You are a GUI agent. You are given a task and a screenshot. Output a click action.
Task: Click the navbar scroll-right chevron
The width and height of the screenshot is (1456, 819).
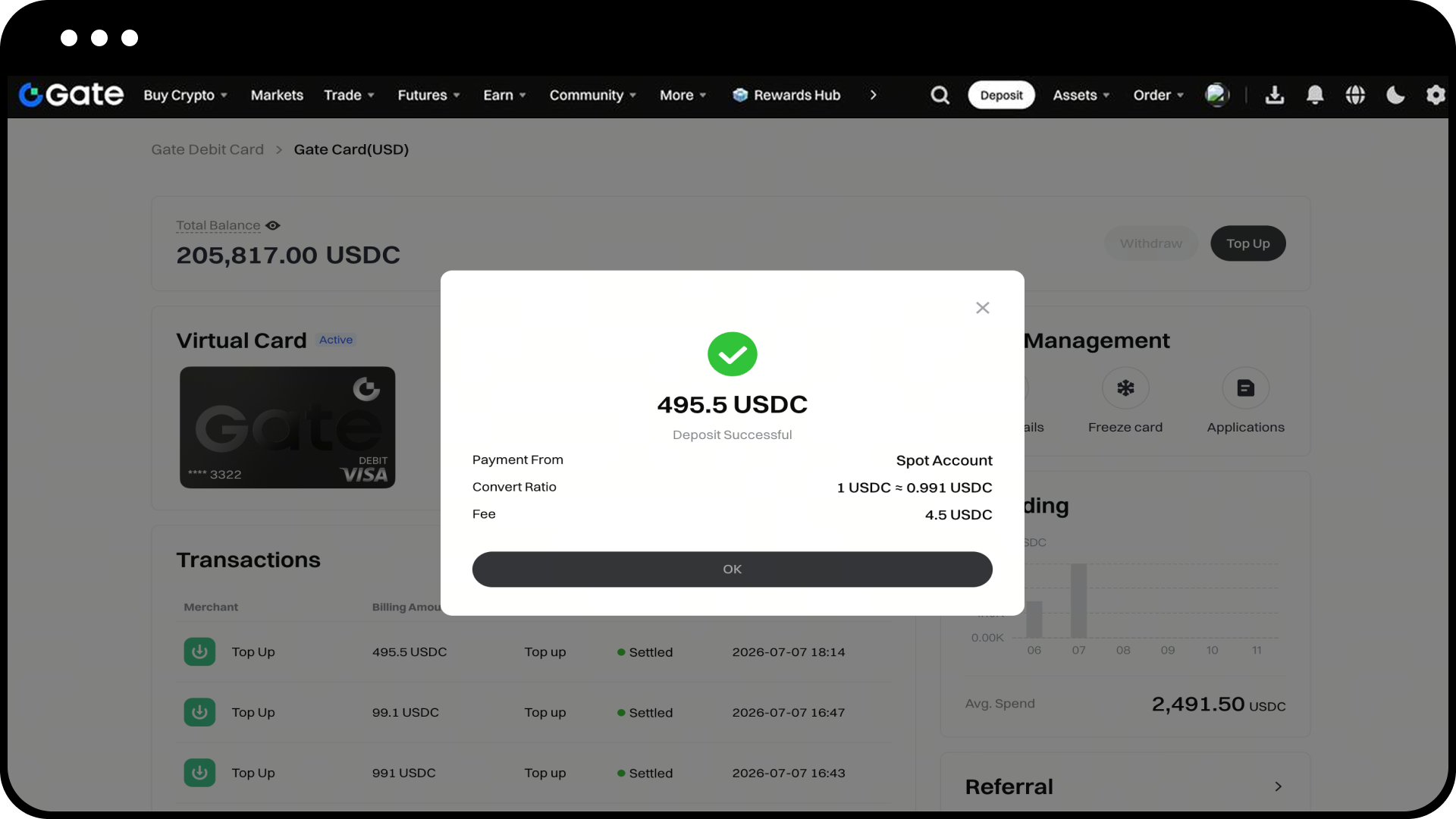click(874, 95)
